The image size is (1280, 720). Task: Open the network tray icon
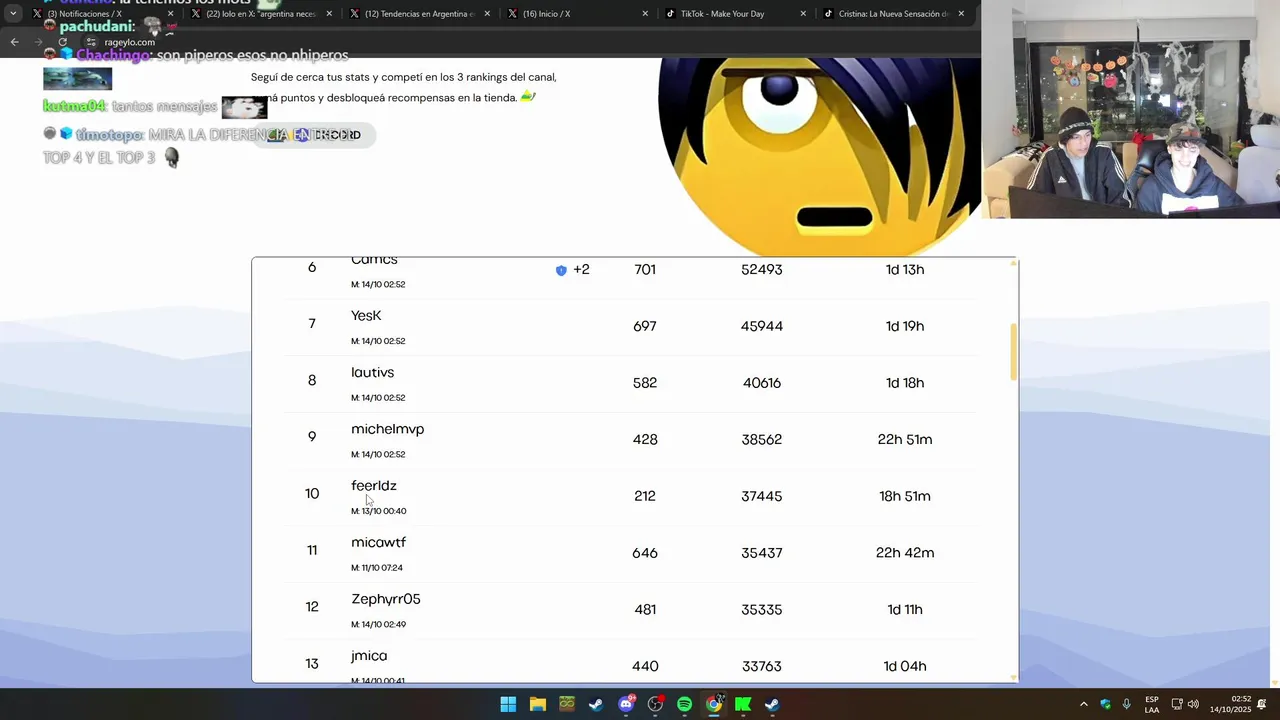pos(1177,704)
